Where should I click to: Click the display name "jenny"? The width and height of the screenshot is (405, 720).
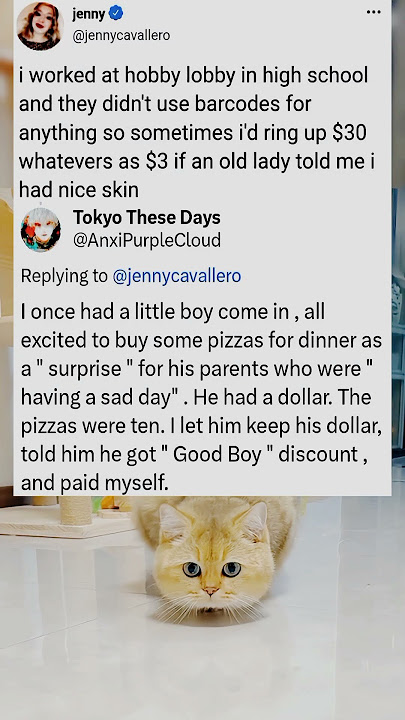click(90, 14)
